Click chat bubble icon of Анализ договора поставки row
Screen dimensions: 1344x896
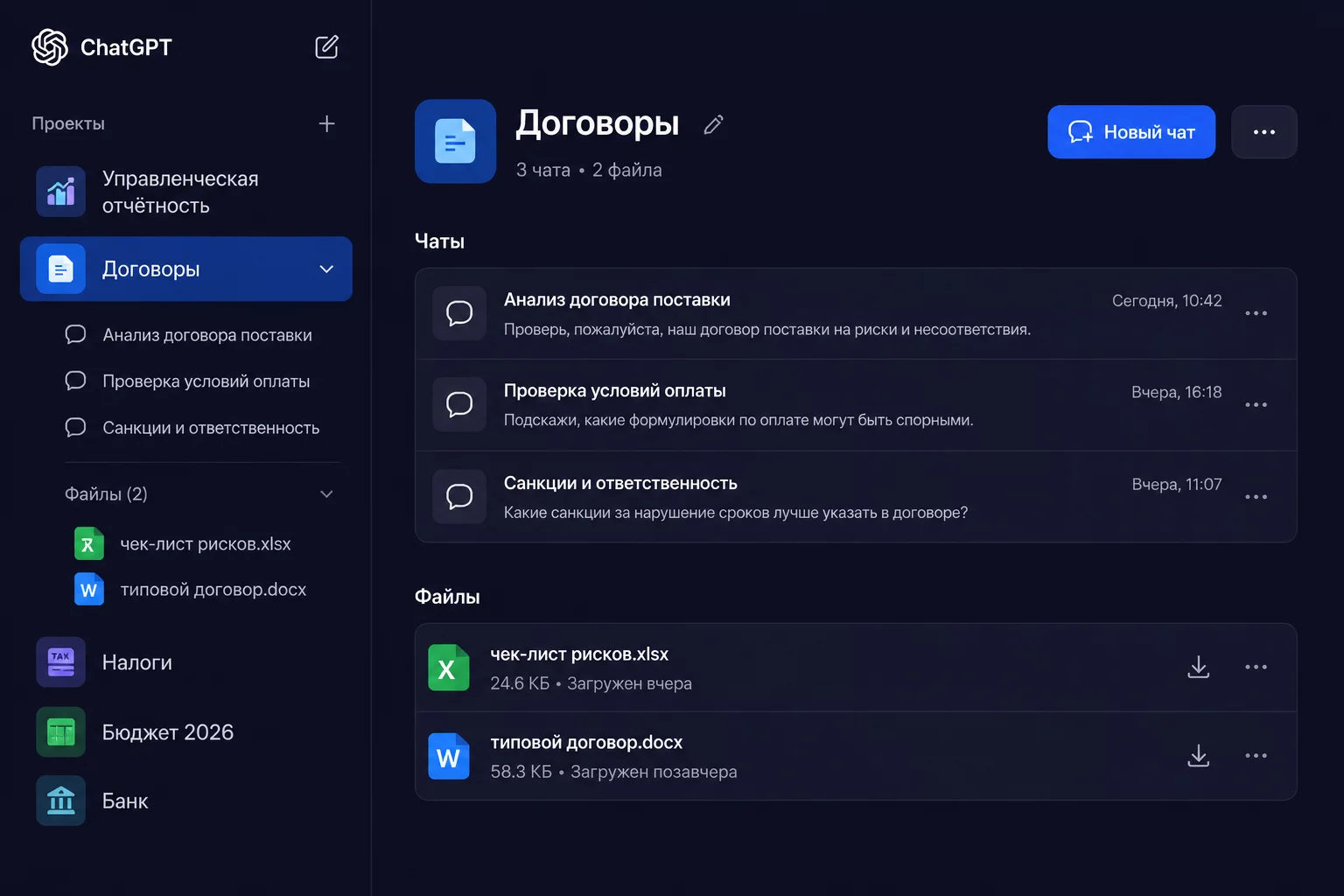(x=459, y=313)
